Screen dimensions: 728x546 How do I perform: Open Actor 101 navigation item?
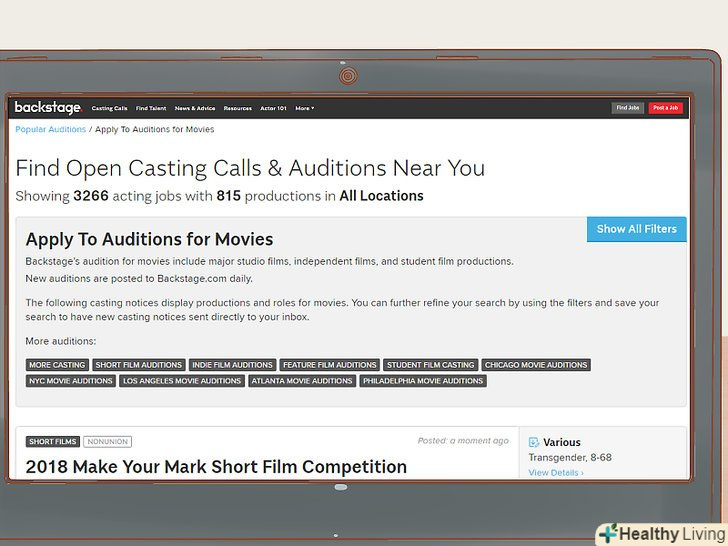[274, 108]
